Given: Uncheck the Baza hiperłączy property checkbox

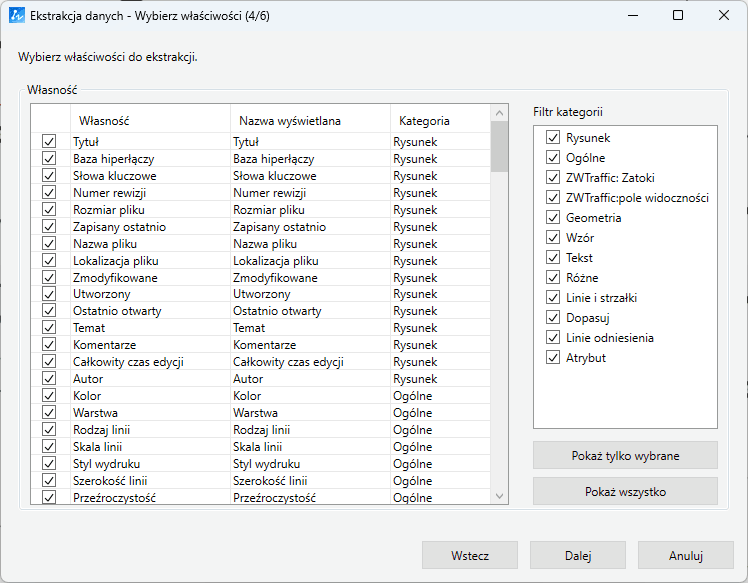Looking at the screenshot, I should 49,158.
